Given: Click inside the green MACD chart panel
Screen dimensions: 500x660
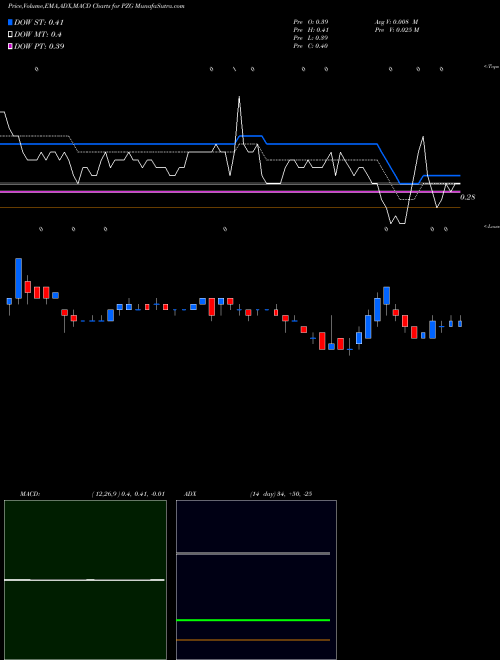Looking at the screenshot, I should click(x=85, y=580).
